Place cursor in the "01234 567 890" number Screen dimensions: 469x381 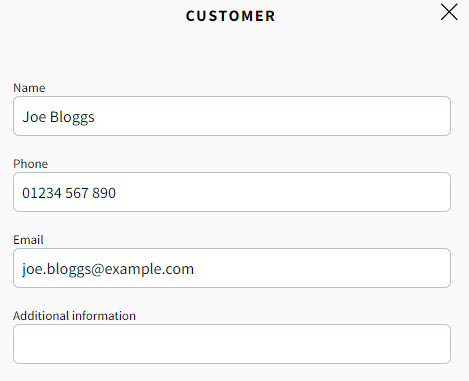coord(69,193)
